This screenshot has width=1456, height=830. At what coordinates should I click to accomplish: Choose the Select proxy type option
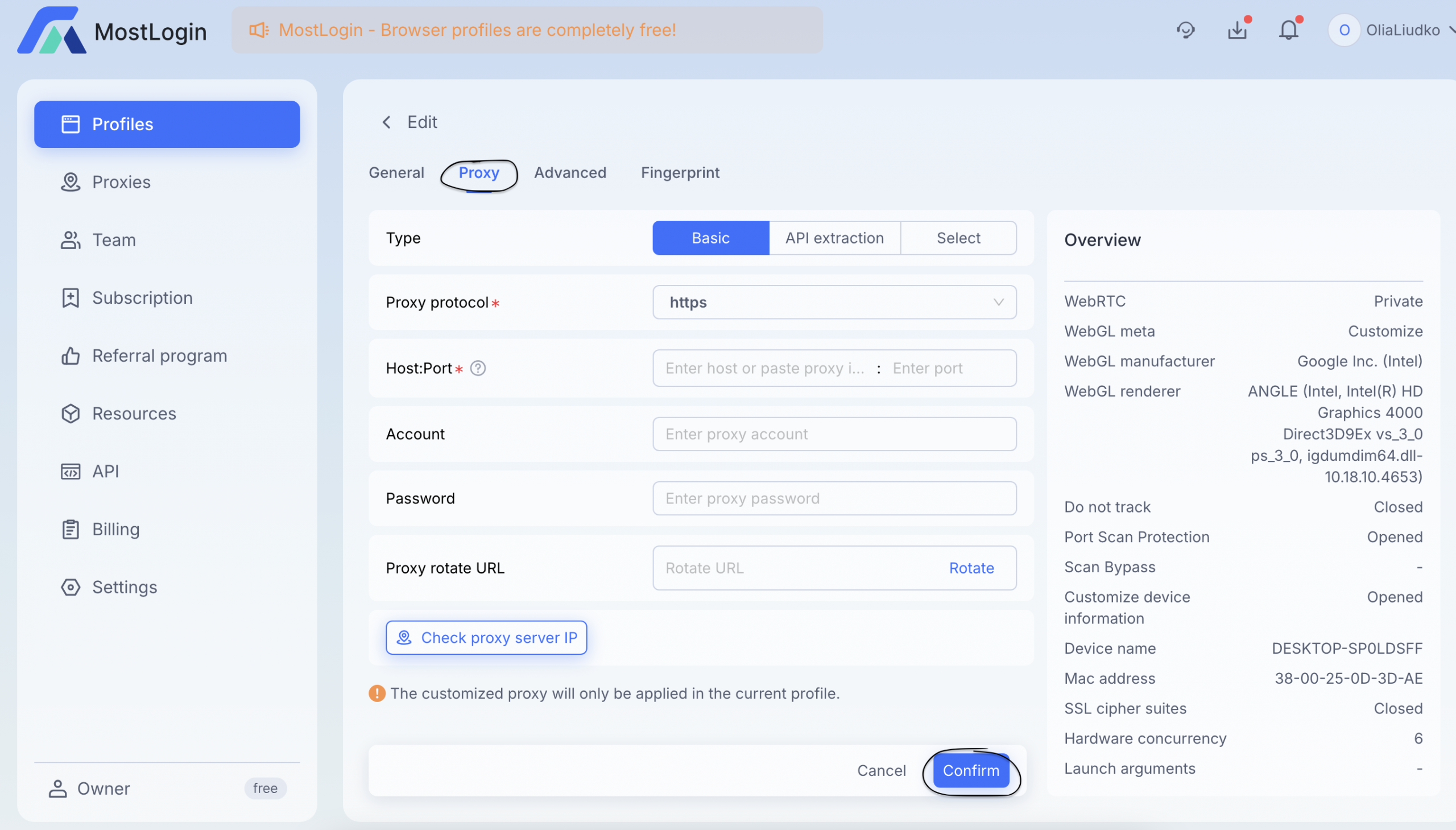point(958,238)
